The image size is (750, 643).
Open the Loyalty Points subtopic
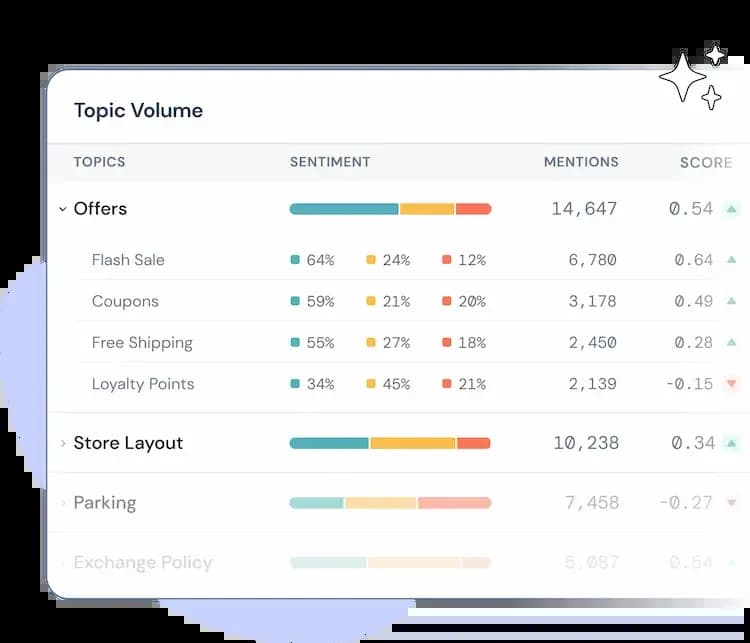[x=143, y=384]
